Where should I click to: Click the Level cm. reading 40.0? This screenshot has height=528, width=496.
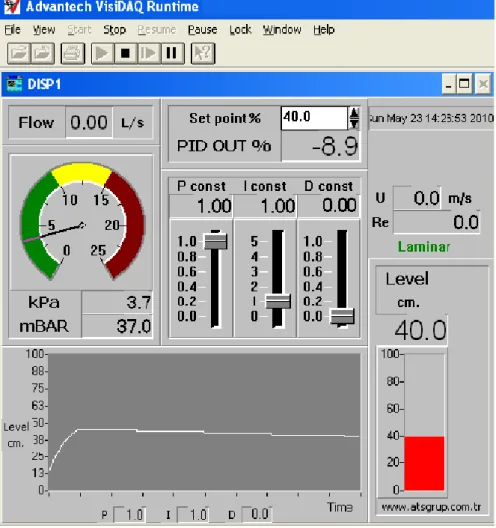pyautogui.click(x=420, y=330)
